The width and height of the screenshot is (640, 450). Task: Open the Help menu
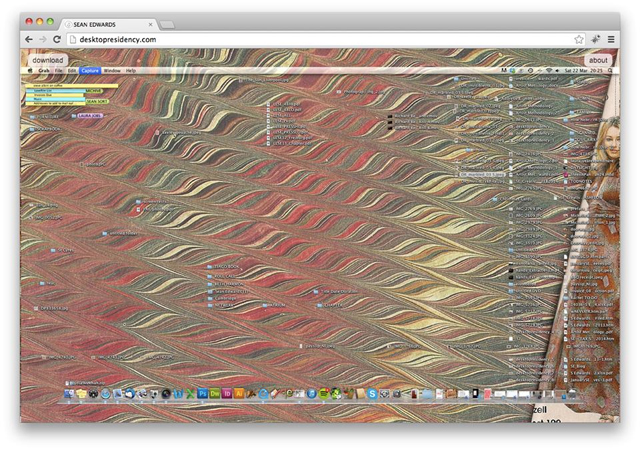point(131,71)
